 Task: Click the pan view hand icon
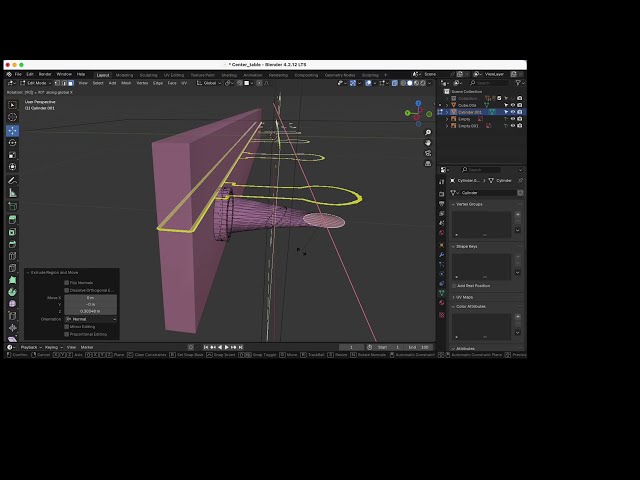point(428,143)
